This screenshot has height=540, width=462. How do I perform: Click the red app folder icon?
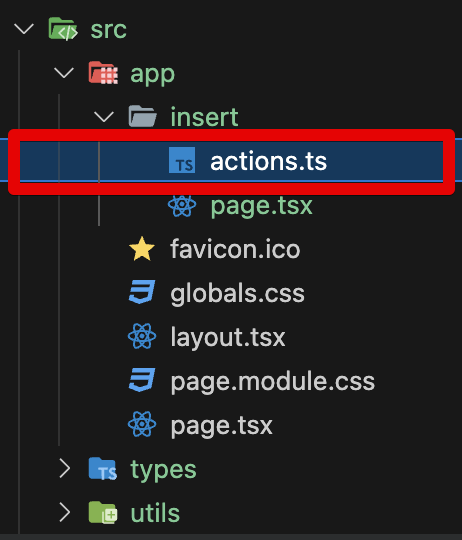click(x=103, y=73)
